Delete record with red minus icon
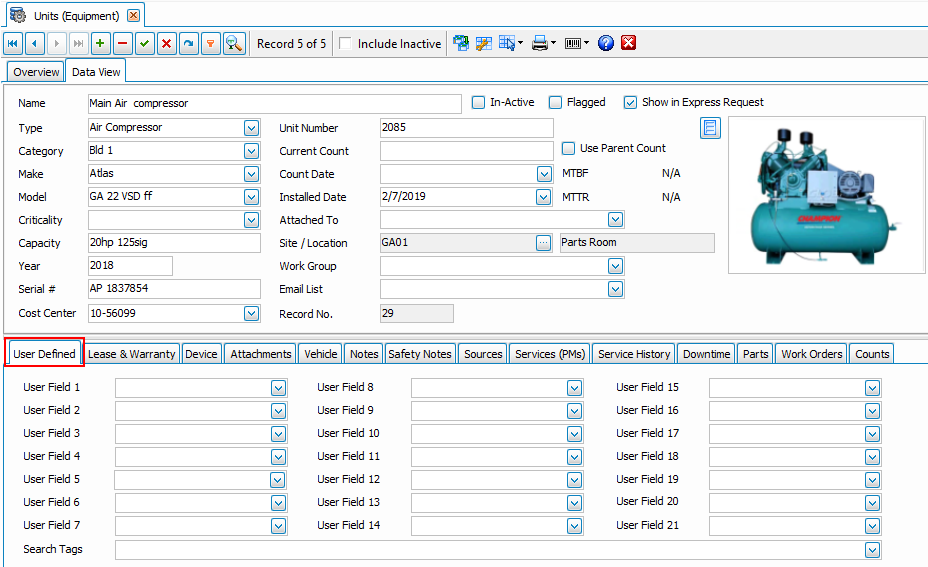This screenshot has height=567, width=928. [x=123, y=43]
